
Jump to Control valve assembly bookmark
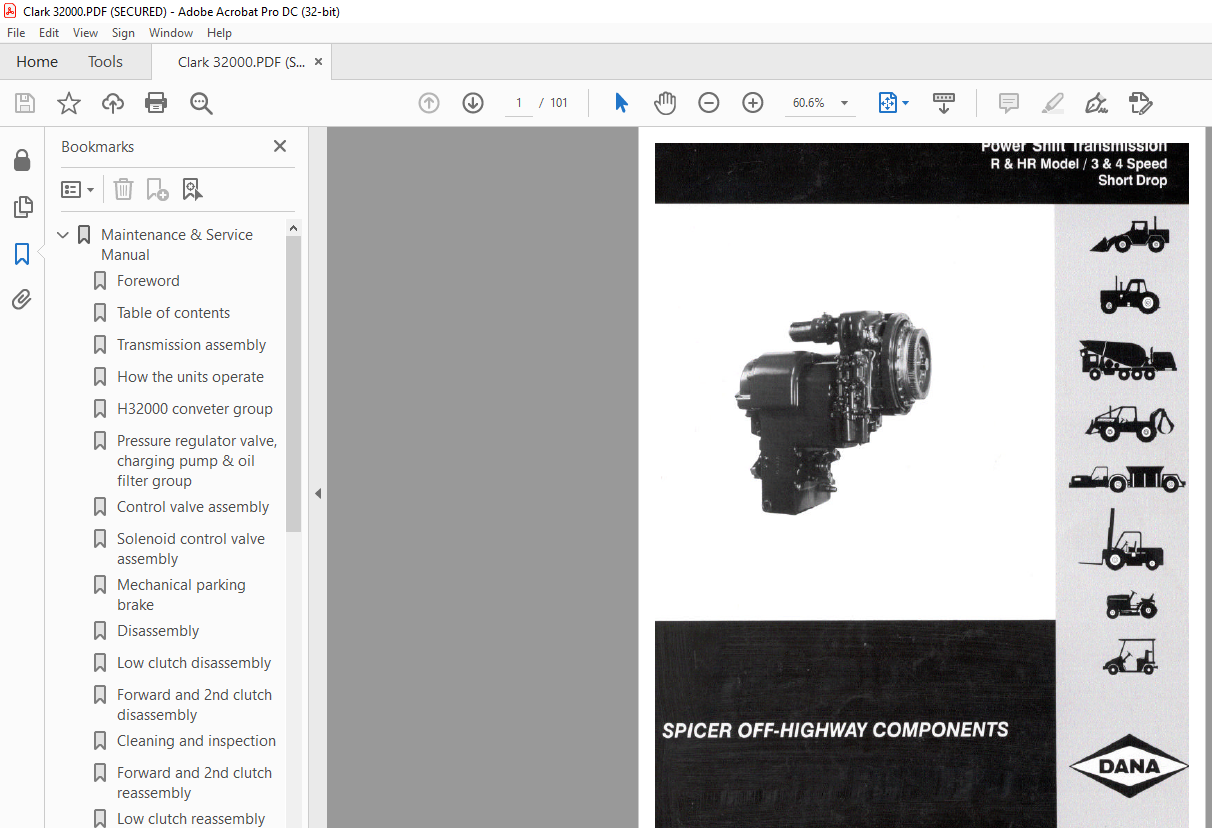[x=193, y=507]
